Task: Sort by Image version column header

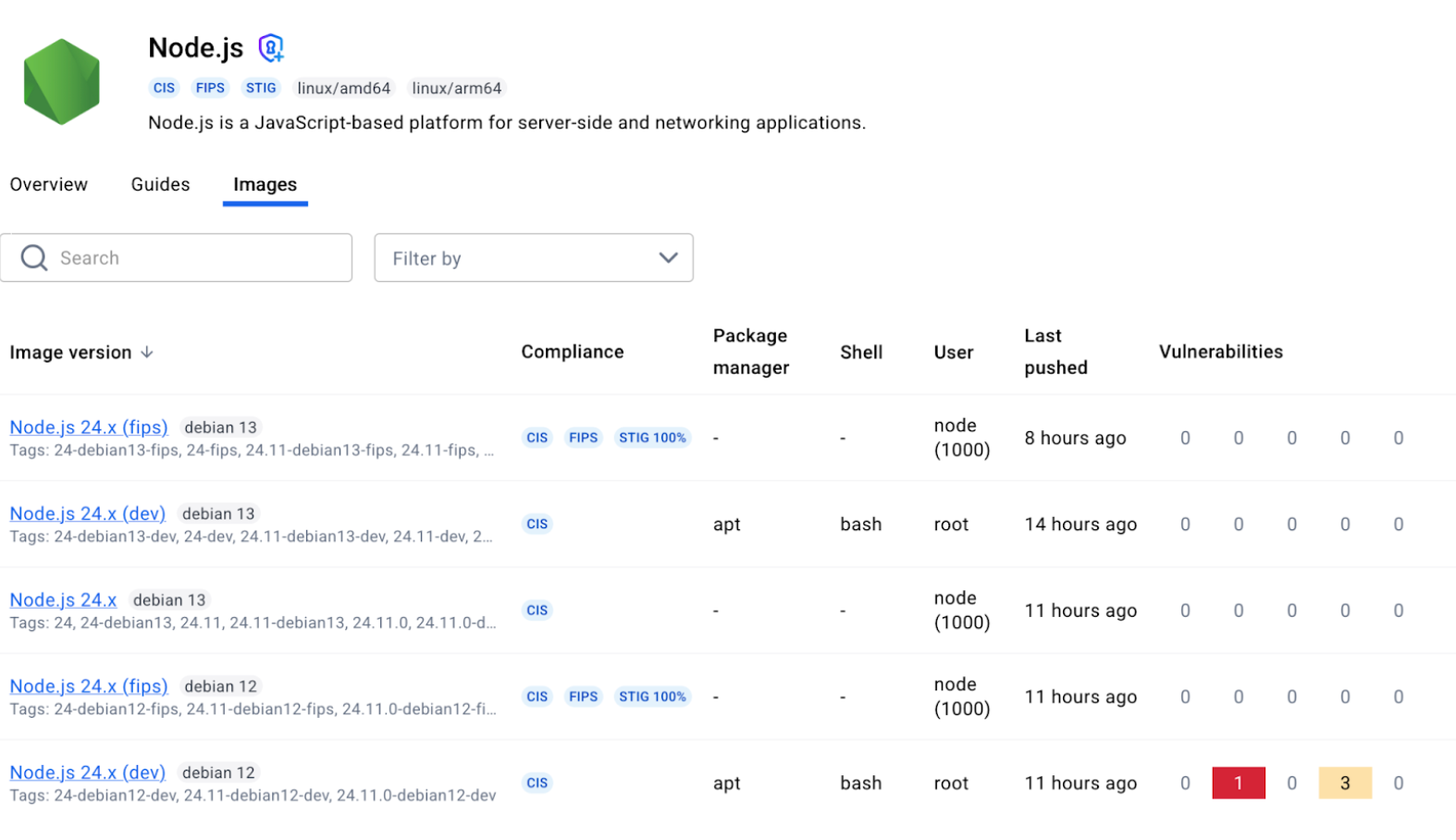Action: tap(70, 352)
